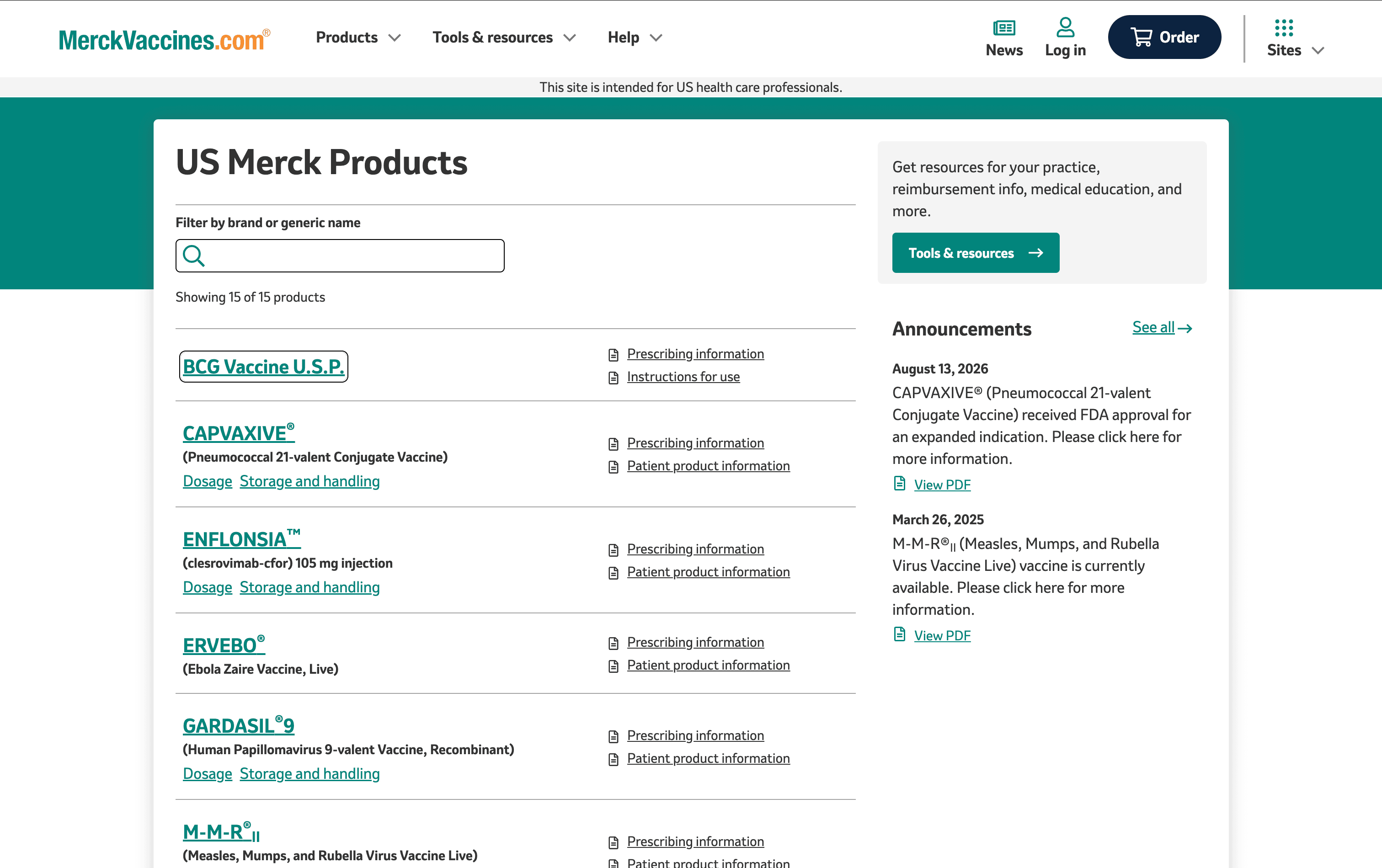This screenshot has height=868, width=1382.
Task: Expand the Help menu chevron
Action: tap(656, 38)
